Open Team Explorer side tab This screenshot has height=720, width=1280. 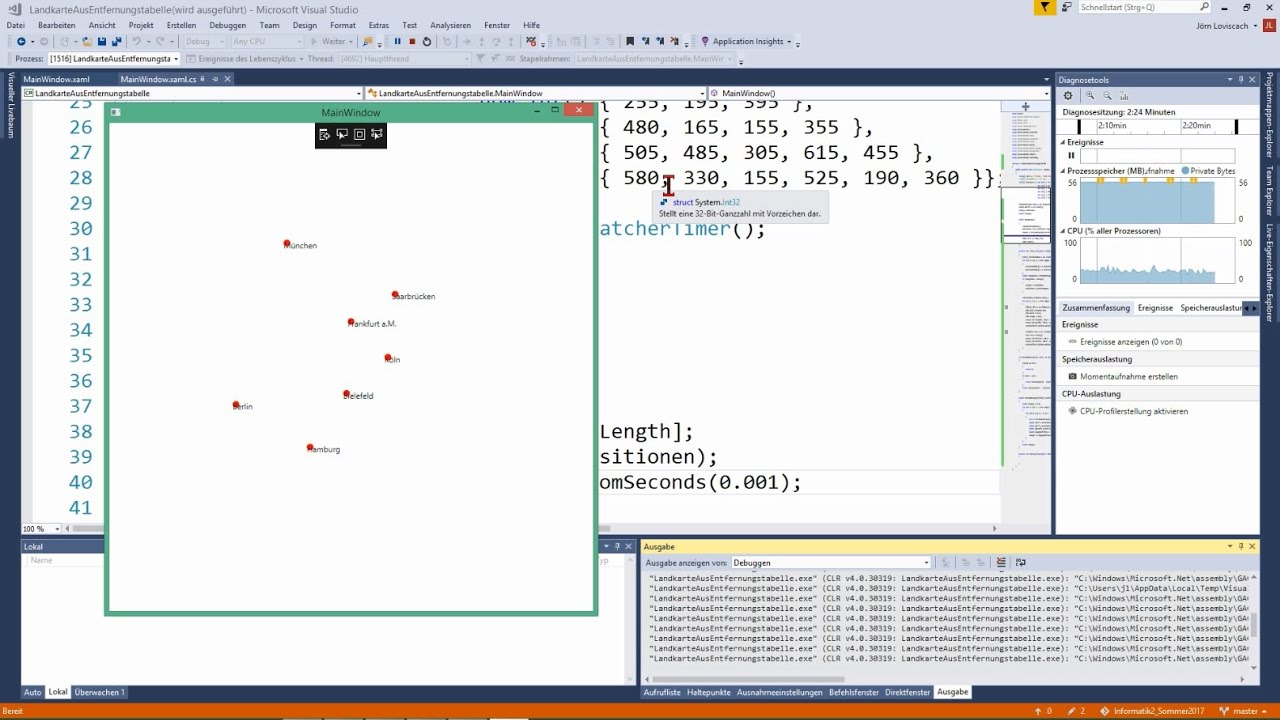coord(1270,189)
